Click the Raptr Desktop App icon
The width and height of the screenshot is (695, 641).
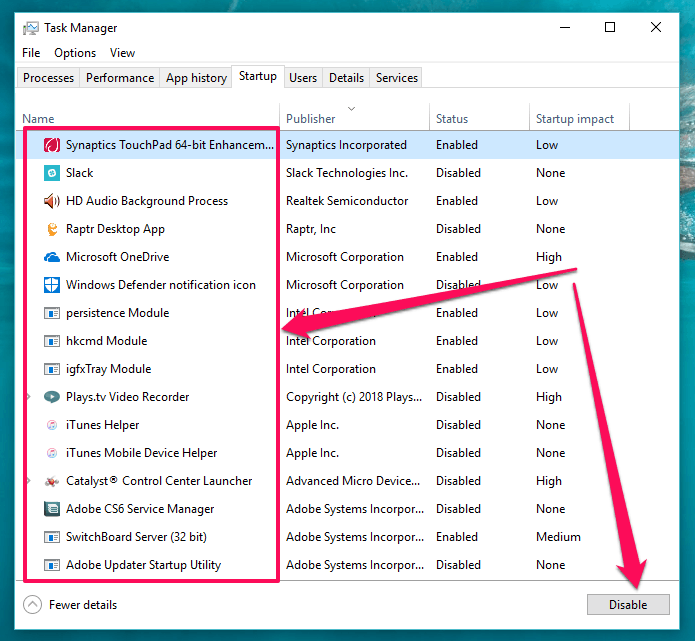click(x=52, y=229)
